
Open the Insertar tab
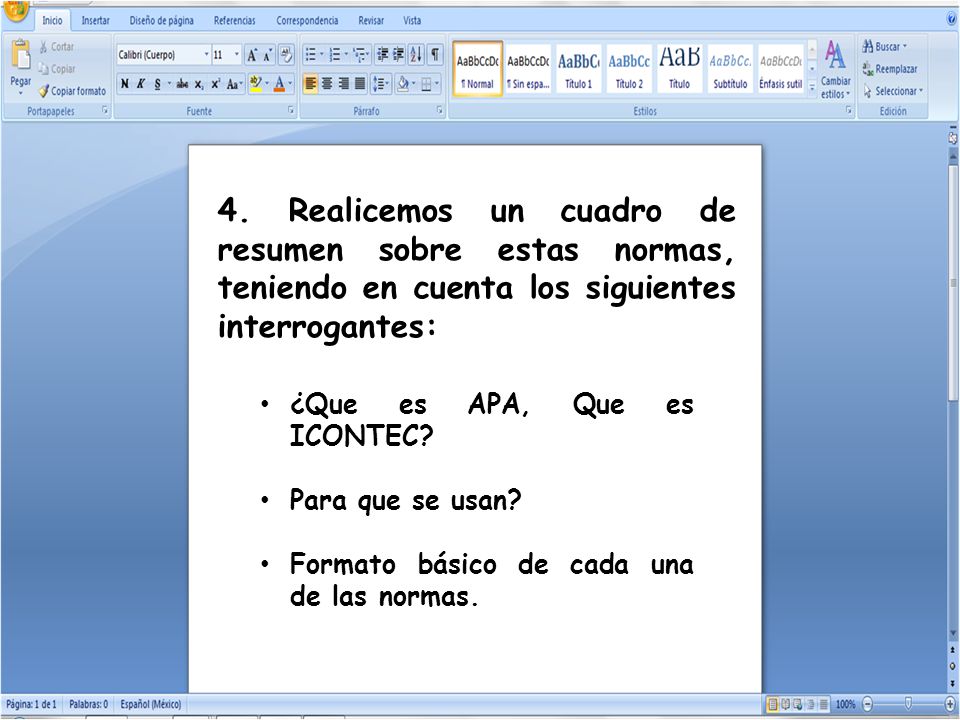click(x=96, y=20)
